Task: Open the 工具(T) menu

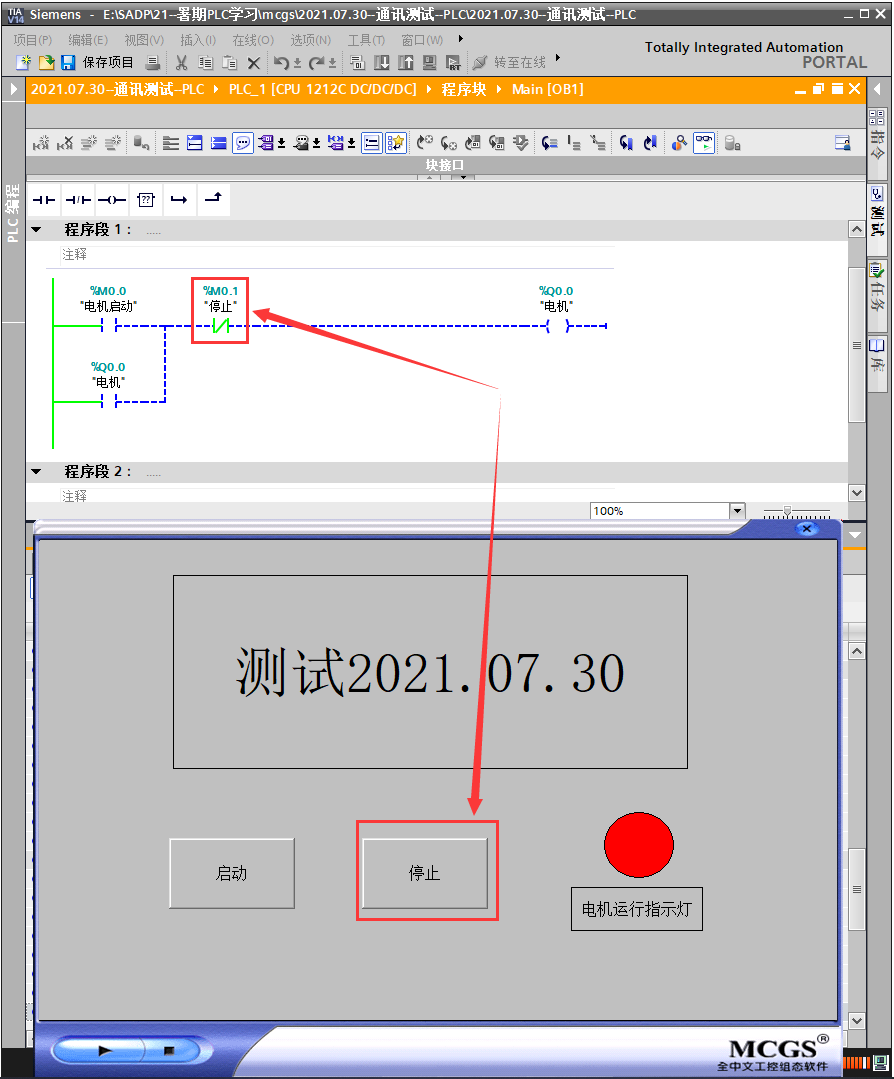Action: click(x=366, y=40)
